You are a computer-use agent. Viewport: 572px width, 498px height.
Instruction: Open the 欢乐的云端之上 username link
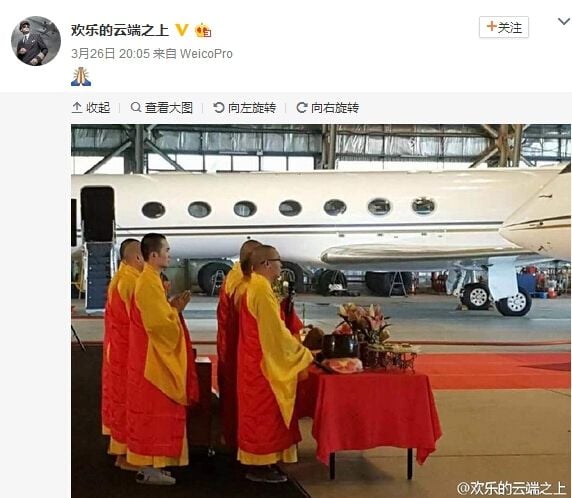click(x=120, y=30)
